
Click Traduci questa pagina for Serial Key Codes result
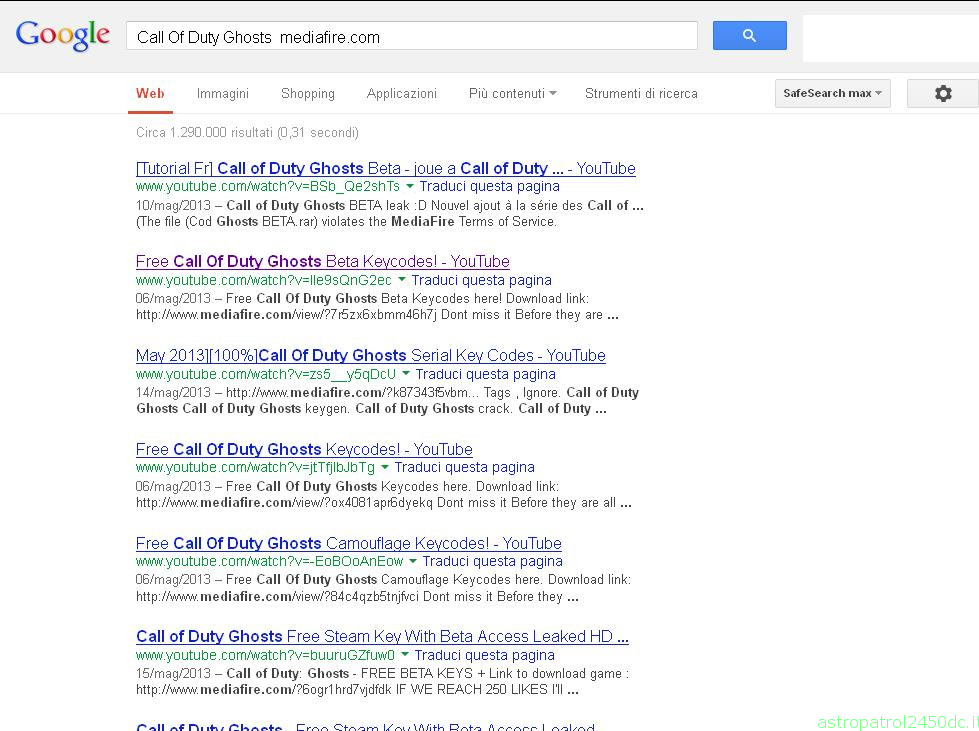pyautogui.click(x=486, y=375)
